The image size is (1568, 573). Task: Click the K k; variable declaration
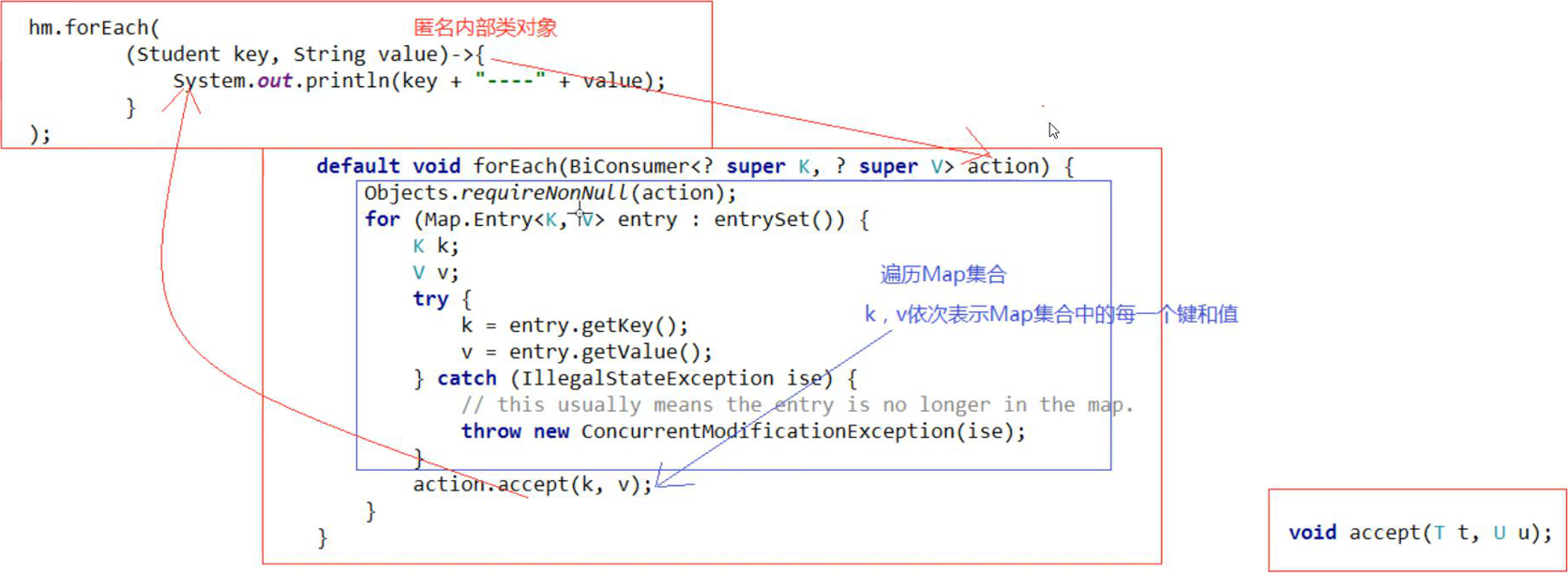coord(436,247)
